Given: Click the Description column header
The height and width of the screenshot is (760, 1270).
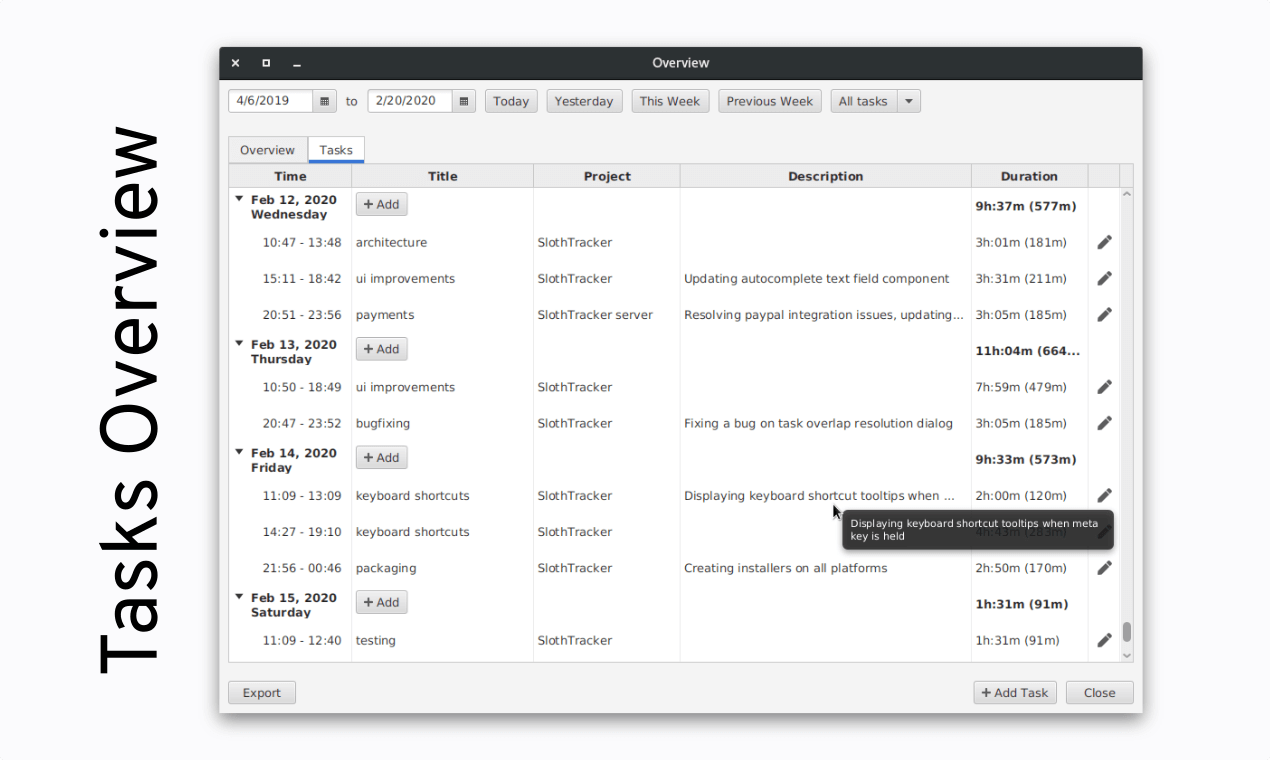Looking at the screenshot, I should pyautogui.click(x=826, y=176).
